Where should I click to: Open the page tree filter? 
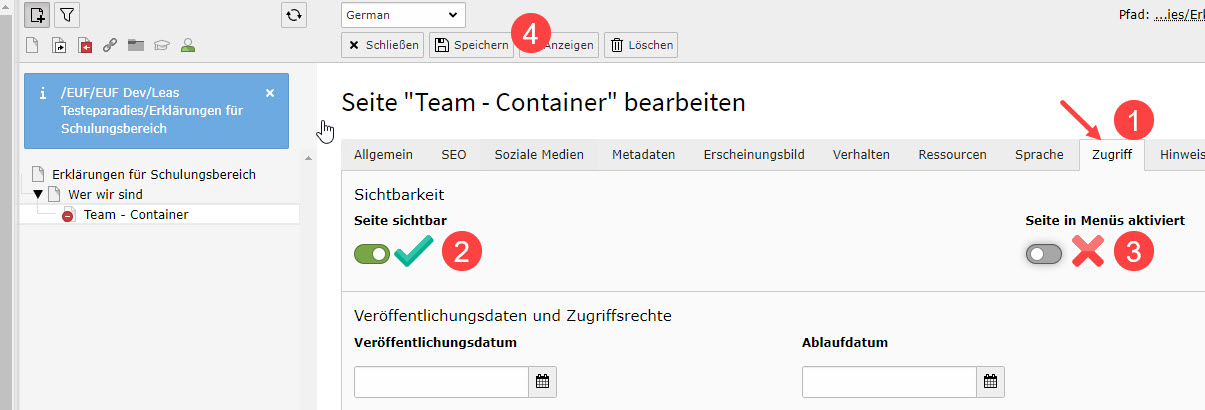[x=68, y=15]
